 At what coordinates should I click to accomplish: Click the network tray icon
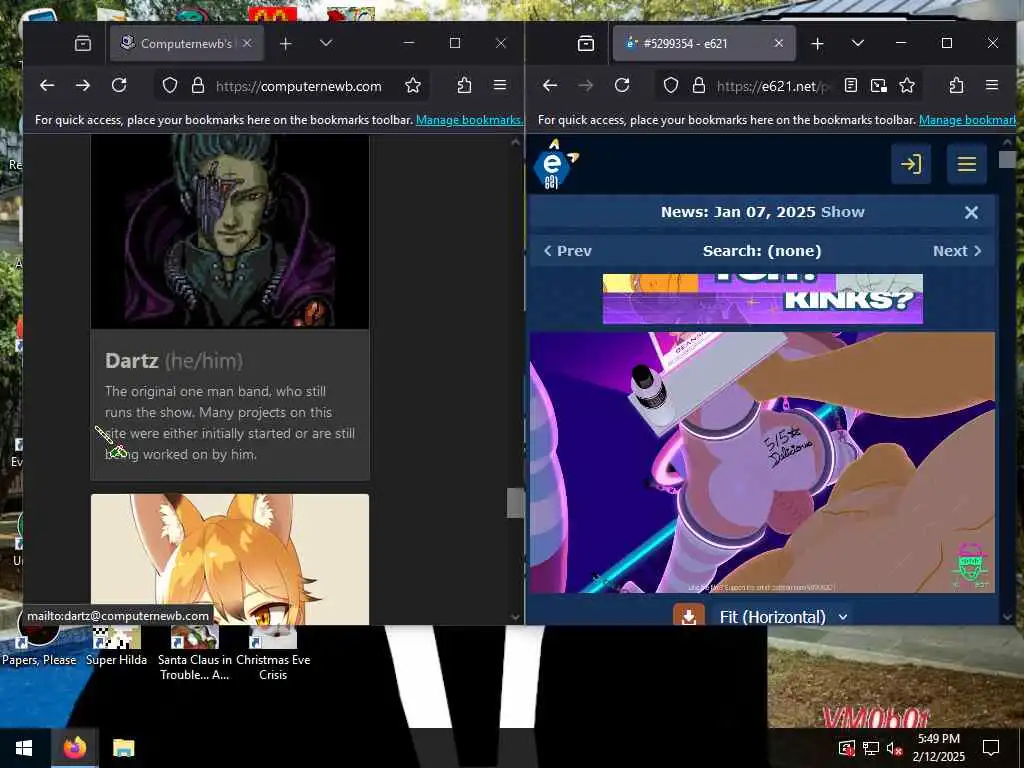click(x=871, y=748)
